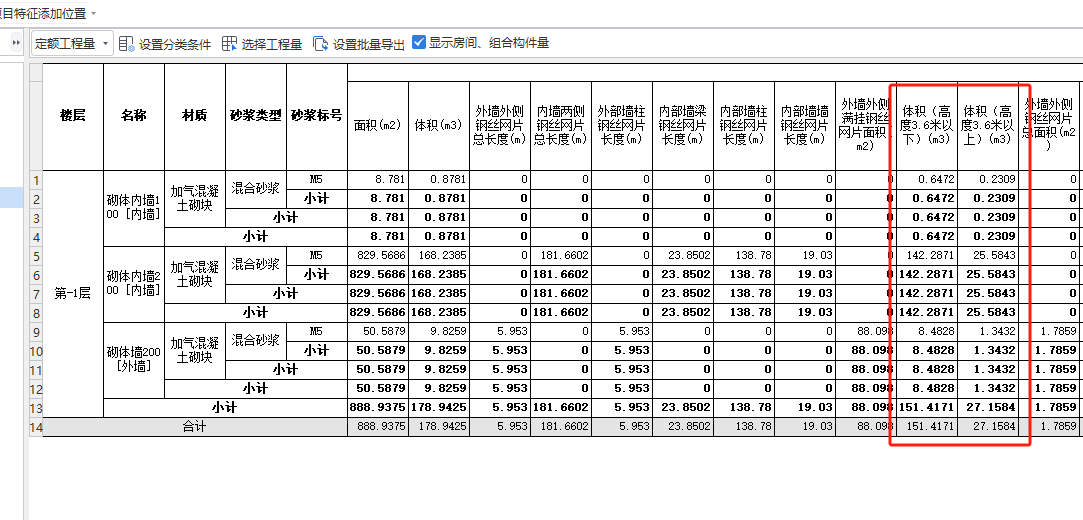Click 外墙外侧钢丝网片总长度 header

pos(500,126)
